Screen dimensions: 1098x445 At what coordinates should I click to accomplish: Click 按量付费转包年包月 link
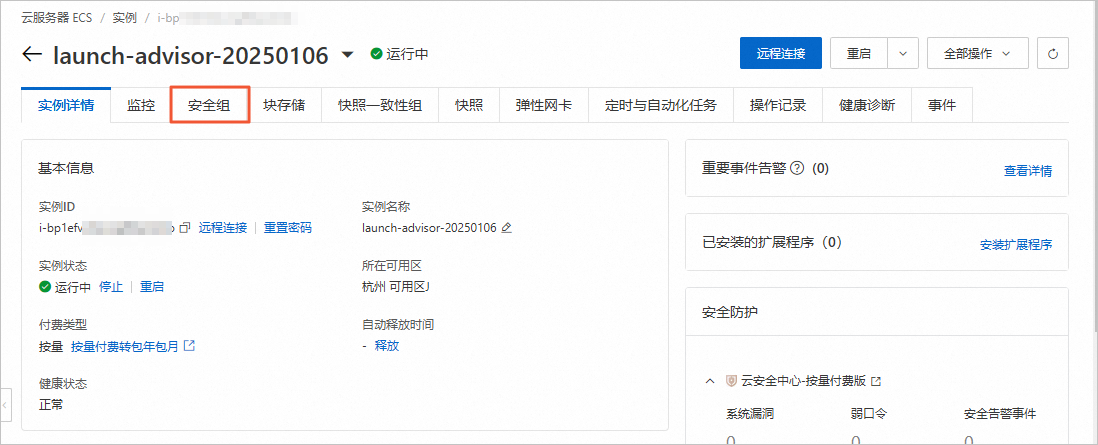coord(125,346)
